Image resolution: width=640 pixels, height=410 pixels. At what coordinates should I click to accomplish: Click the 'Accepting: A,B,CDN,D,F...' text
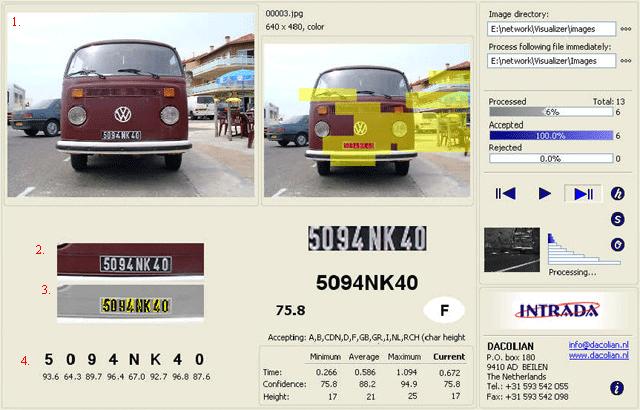click(366, 337)
